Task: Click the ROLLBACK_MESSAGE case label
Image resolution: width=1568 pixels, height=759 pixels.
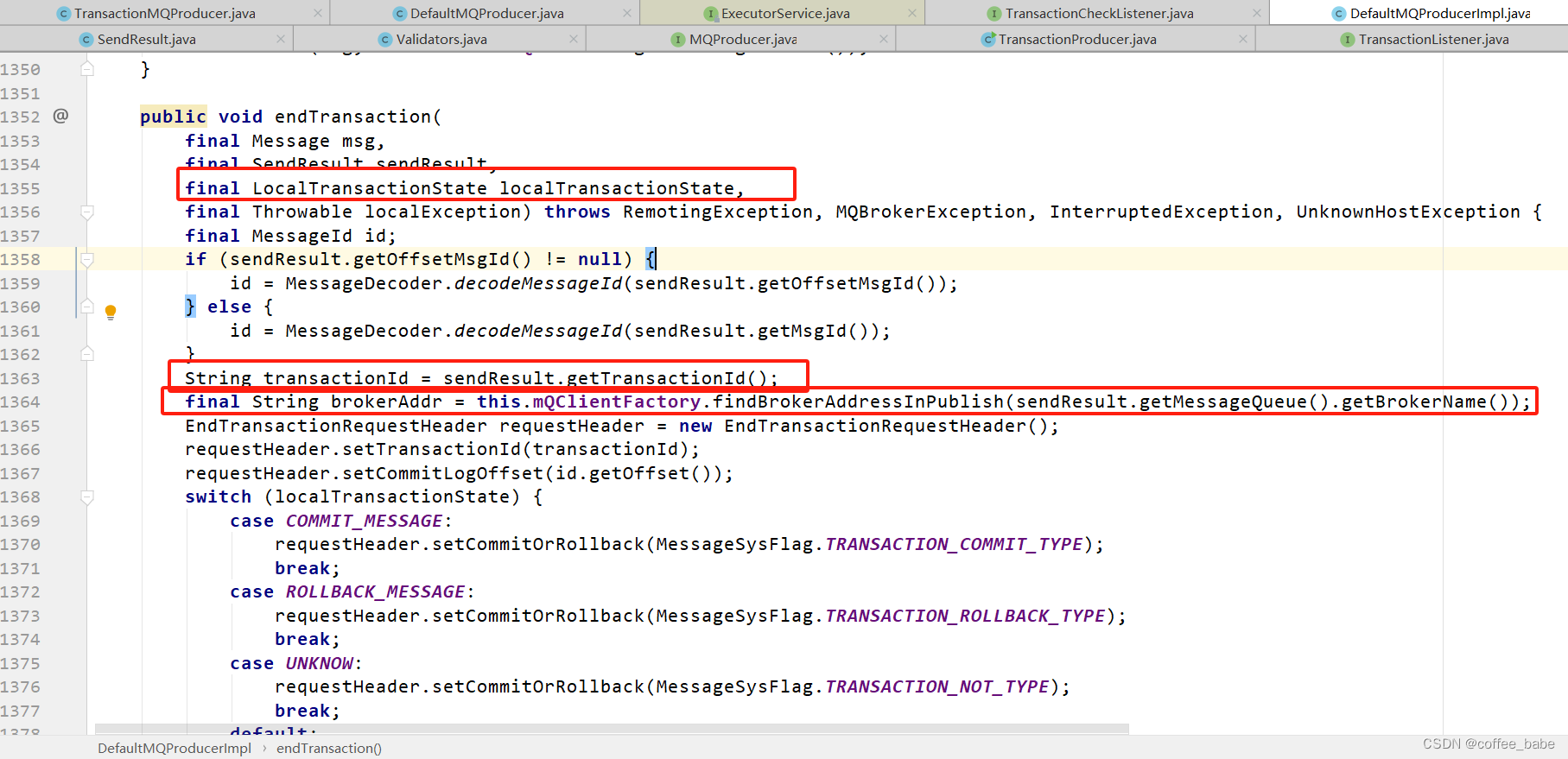Action: tap(376, 591)
